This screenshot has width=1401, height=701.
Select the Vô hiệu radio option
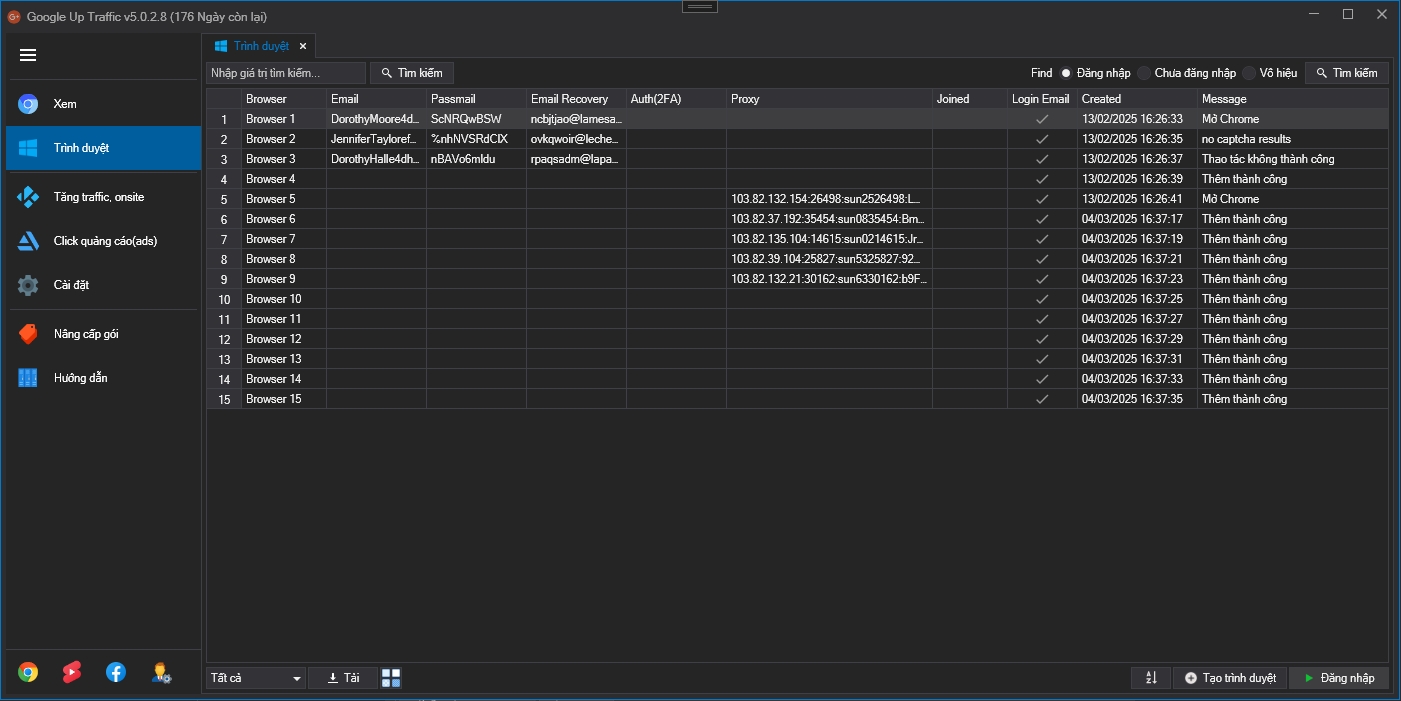point(1249,73)
